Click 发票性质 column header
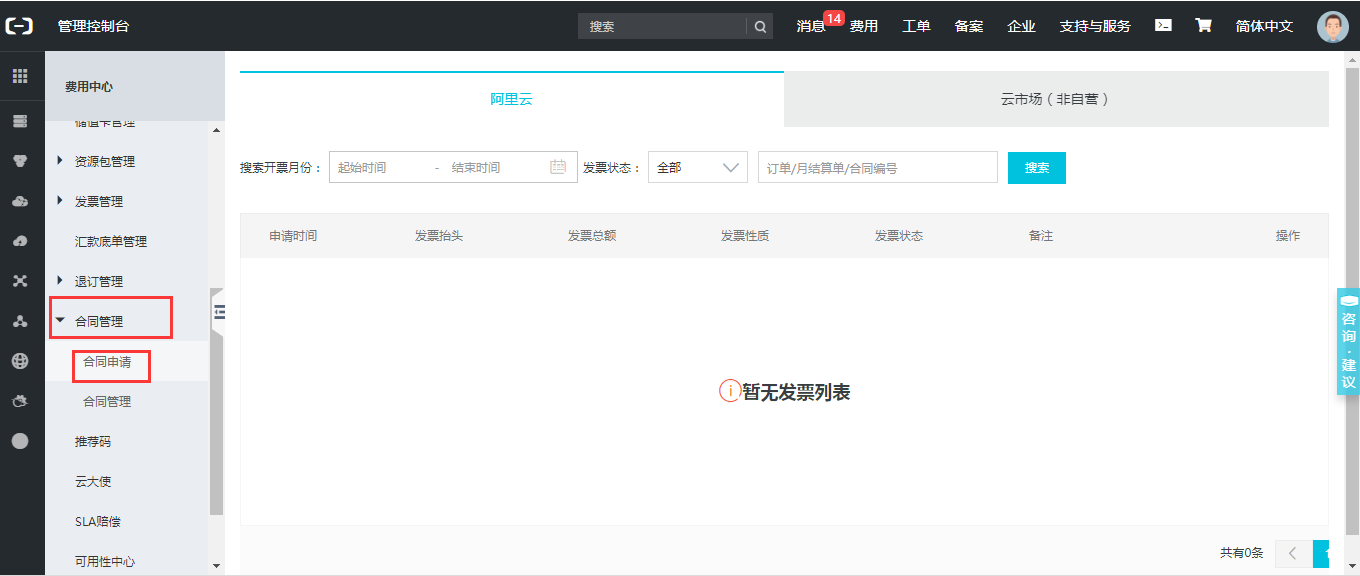 tap(745, 236)
